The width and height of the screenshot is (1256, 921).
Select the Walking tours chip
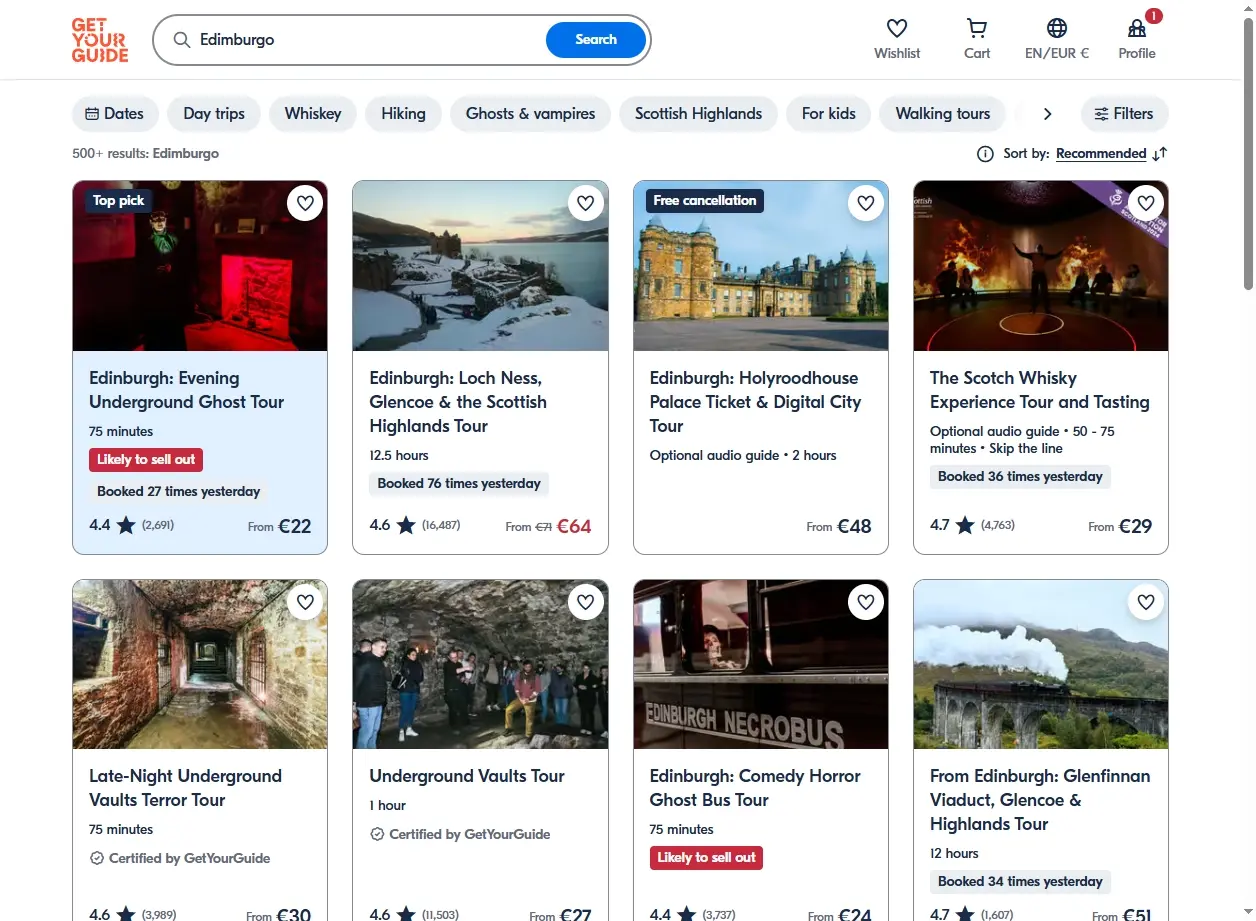[x=943, y=114]
